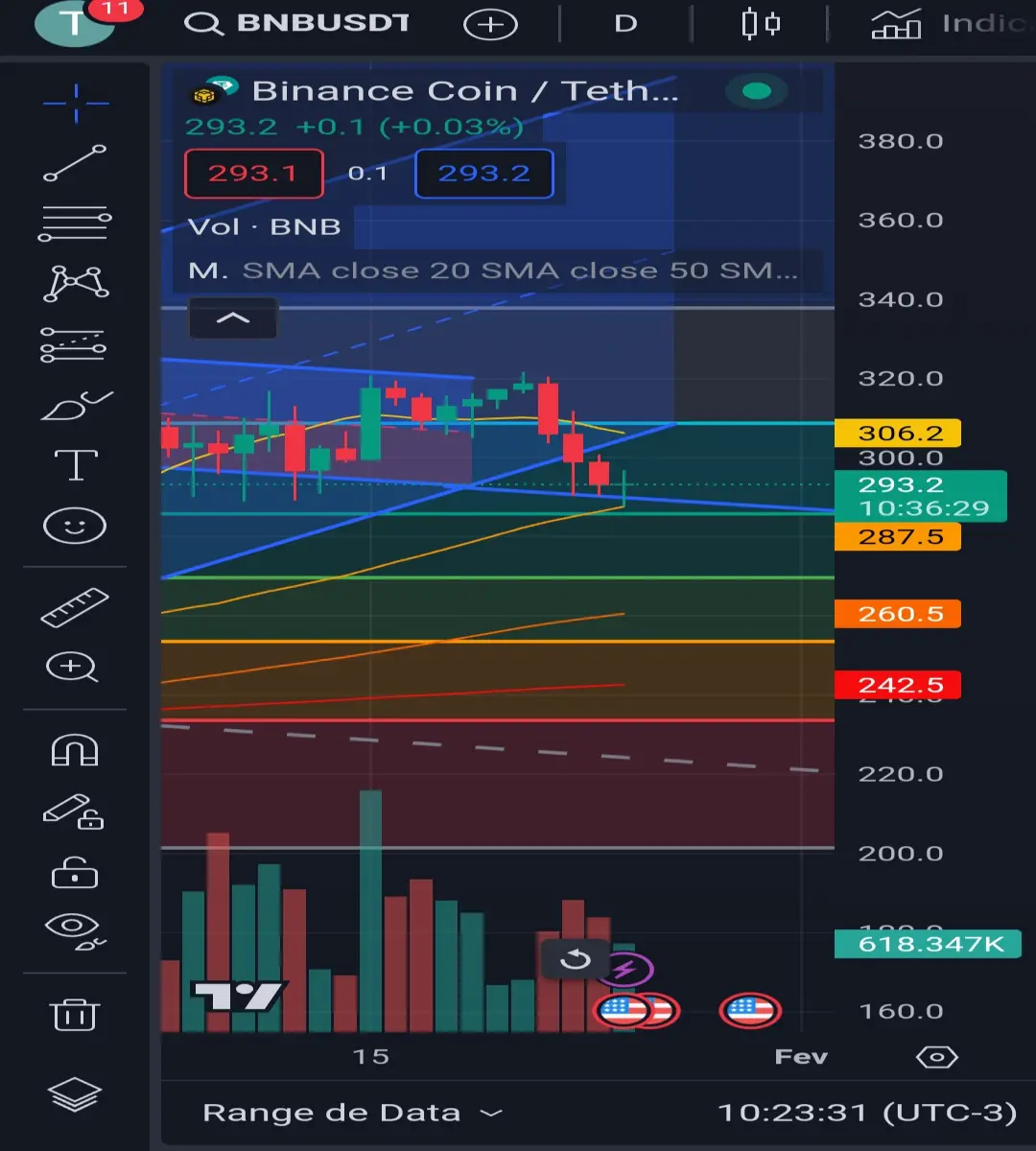Open the Indicators menu

(x=952, y=23)
